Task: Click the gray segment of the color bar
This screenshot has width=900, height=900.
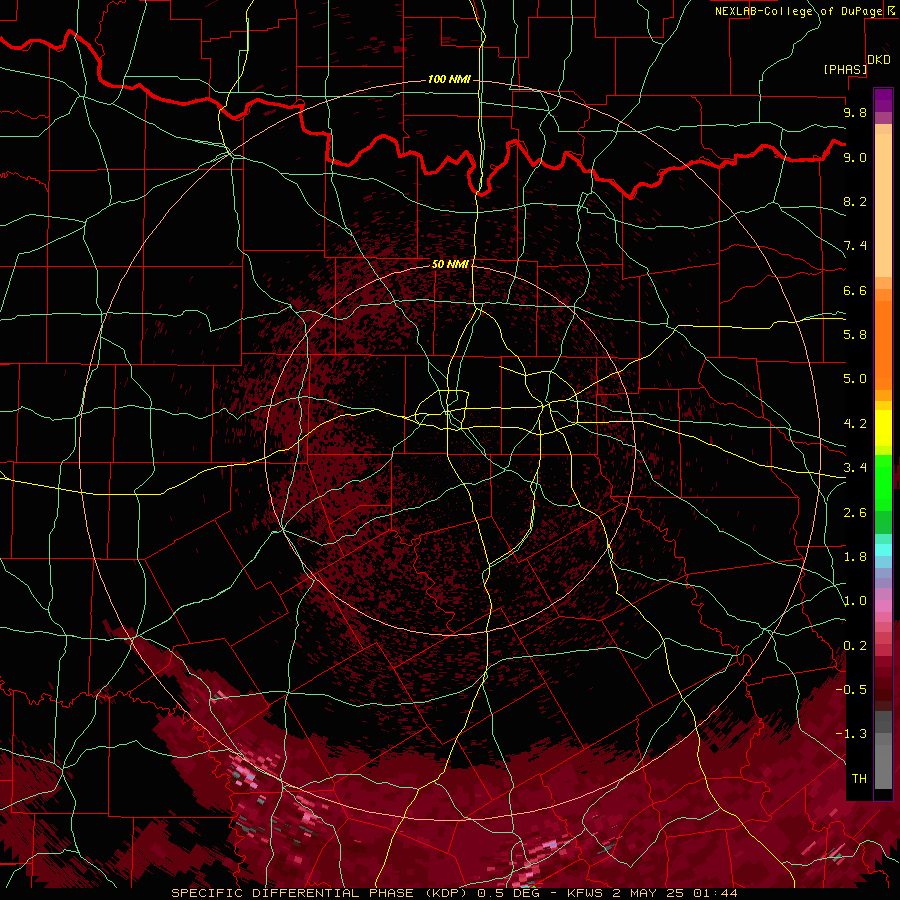Action: [883, 749]
